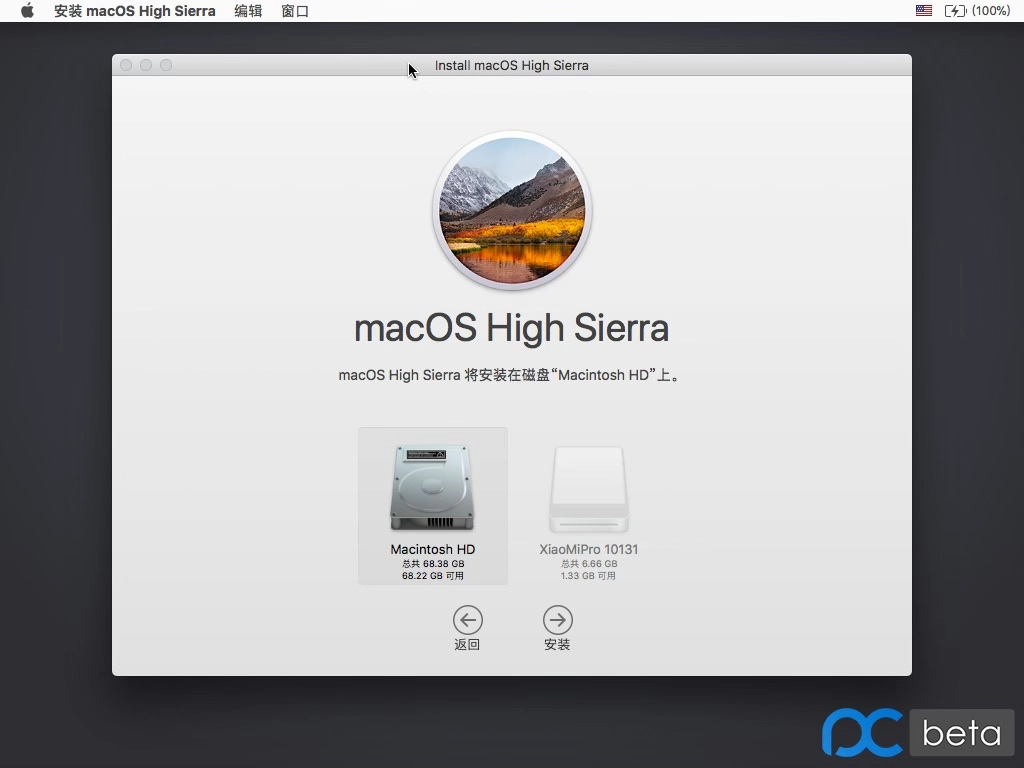This screenshot has height=768, width=1024.
Task: Click the window title Install macOS High Sierra
Action: tap(511, 65)
